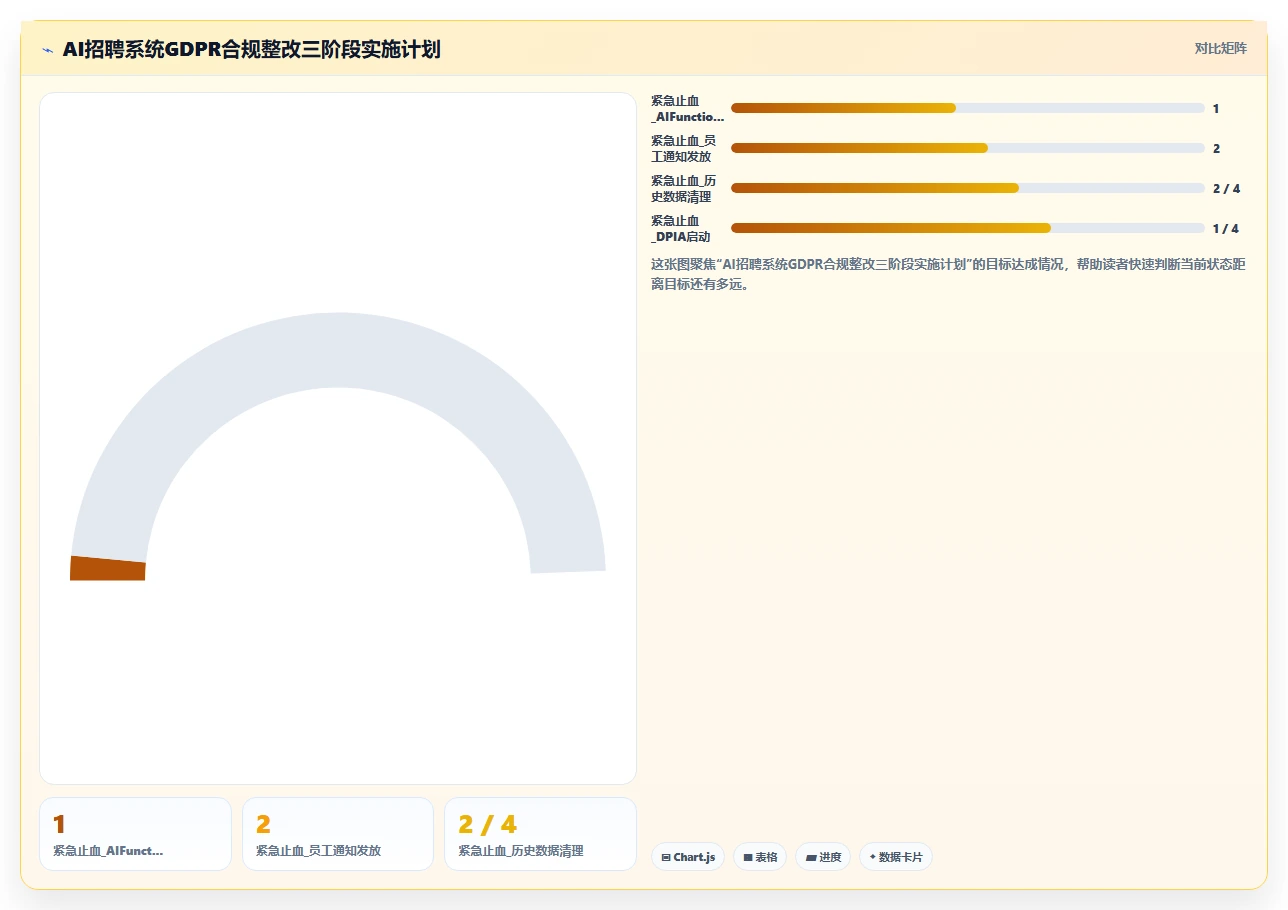
Task: Click progress bar for 紧急止血_AIFunctio…
Action: (968, 108)
